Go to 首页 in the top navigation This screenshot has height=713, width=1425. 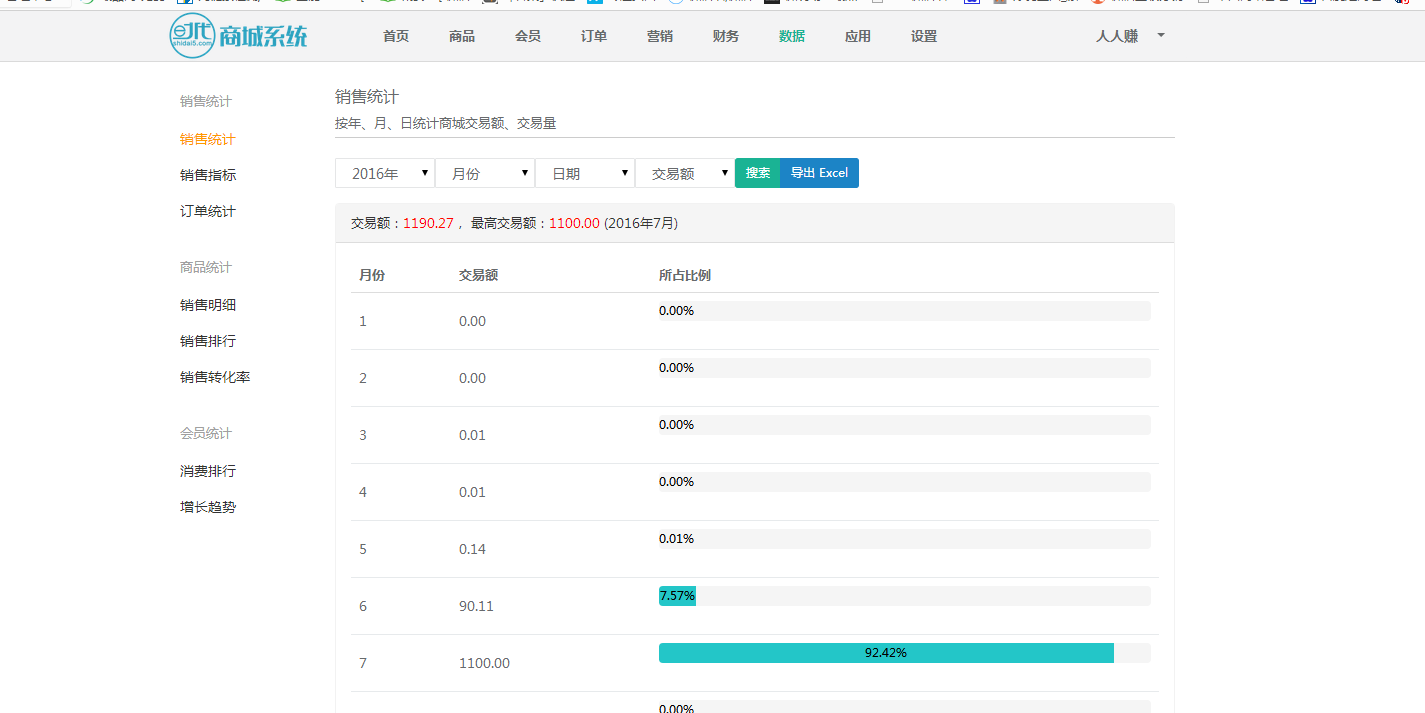396,36
